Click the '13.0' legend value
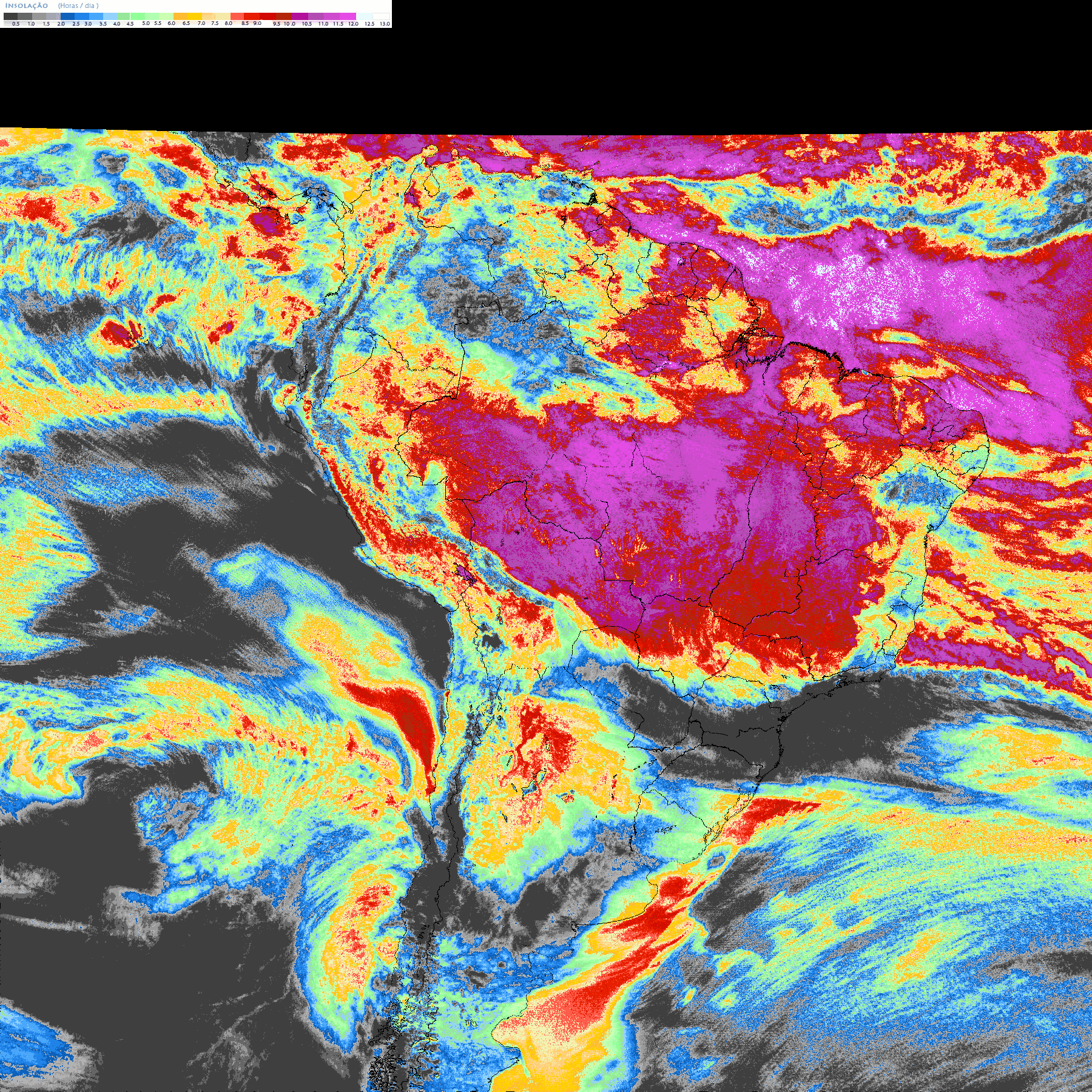This screenshot has height=1092, width=1092. click(x=385, y=24)
